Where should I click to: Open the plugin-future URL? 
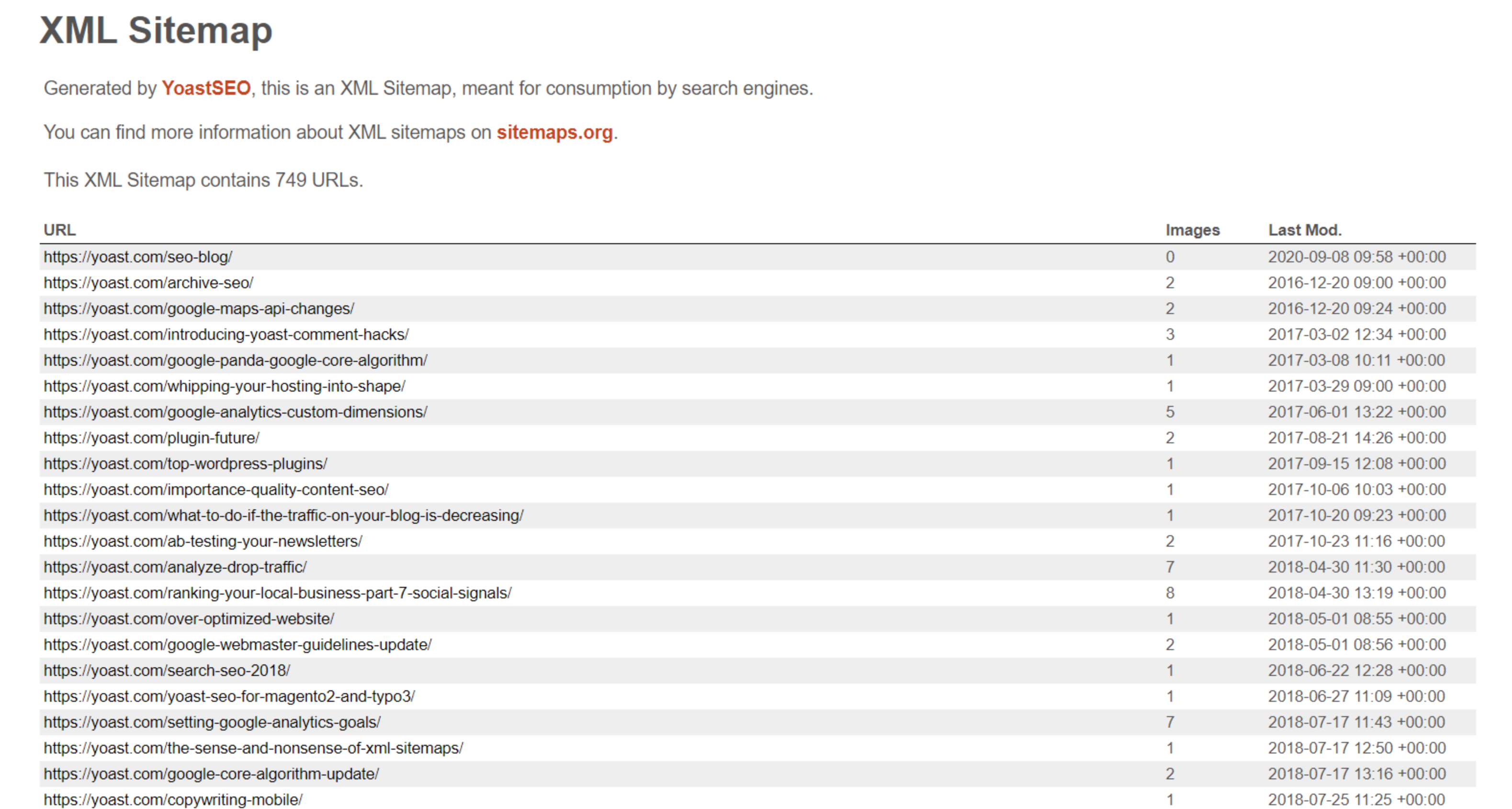151,438
